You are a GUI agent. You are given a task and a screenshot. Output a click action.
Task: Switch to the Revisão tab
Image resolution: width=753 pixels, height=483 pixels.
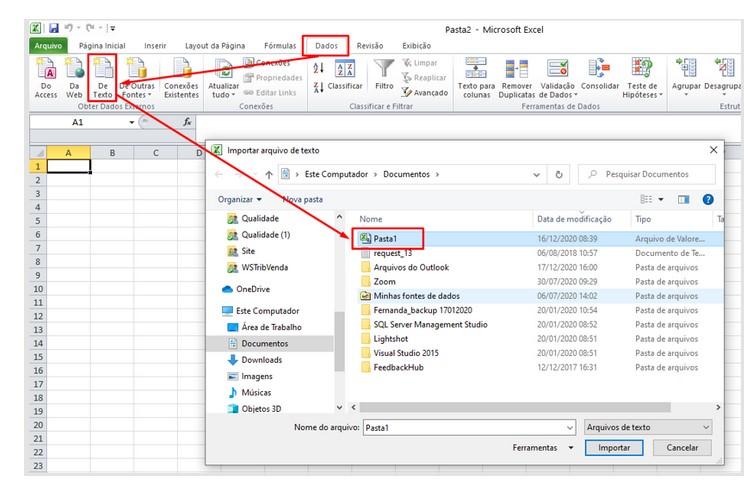coord(370,46)
